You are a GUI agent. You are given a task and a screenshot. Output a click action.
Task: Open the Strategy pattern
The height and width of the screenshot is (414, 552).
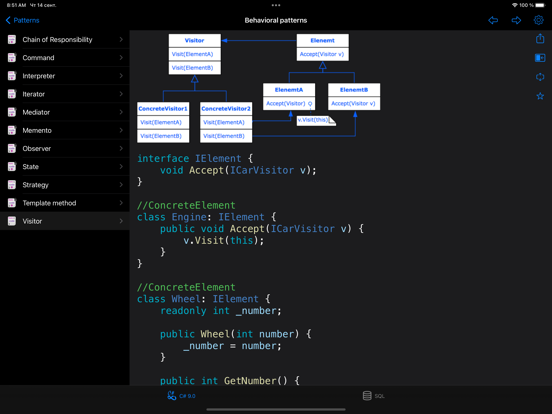tap(65, 184)
